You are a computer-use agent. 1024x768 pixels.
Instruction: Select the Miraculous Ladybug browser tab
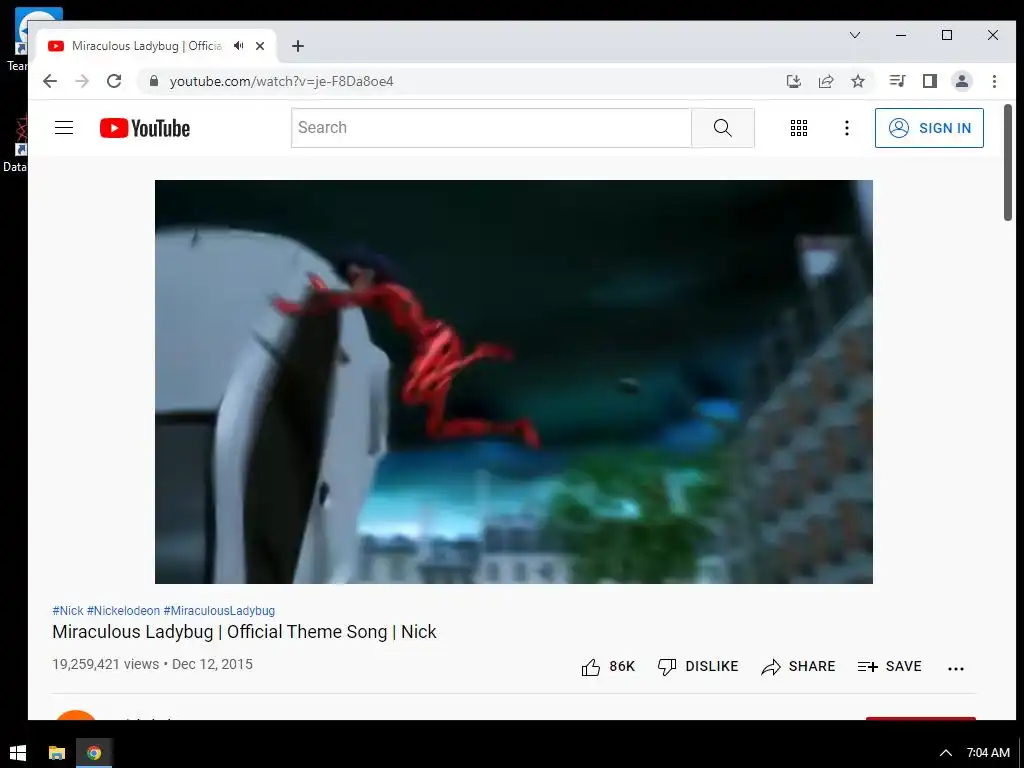click(x=155, y=46)
